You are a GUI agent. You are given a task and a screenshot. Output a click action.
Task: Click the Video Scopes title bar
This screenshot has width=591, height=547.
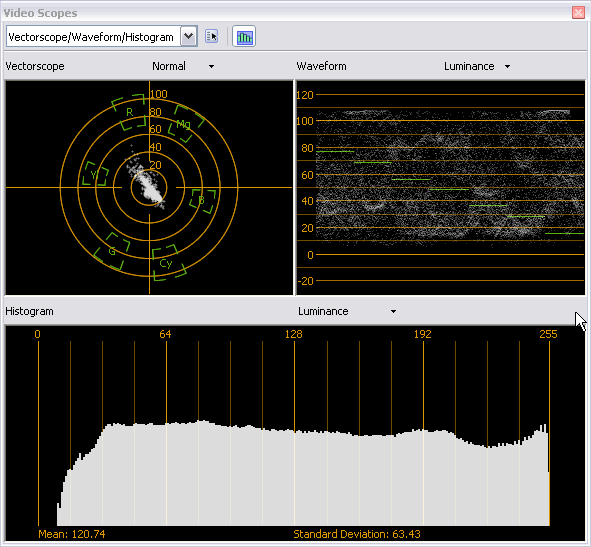pos(286,13)
